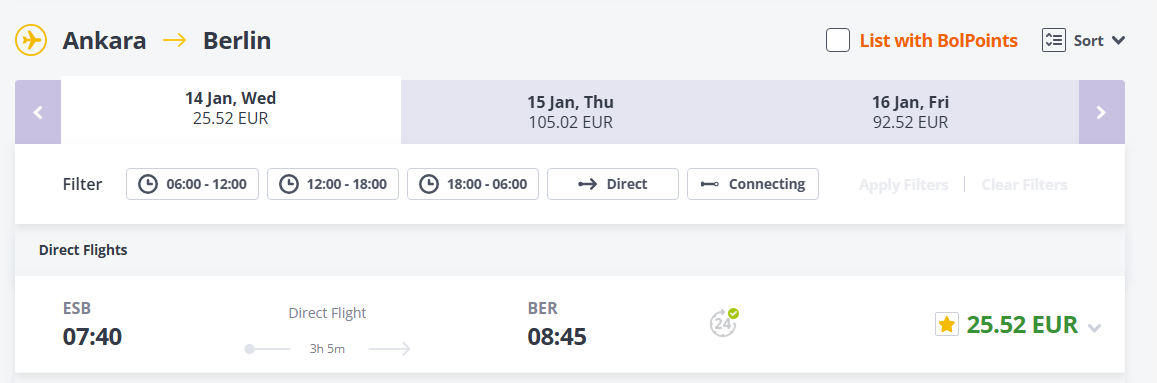This screenshot has height=383, width=1157.
Task: Click the sort list icon
Action: [1054, 40]
